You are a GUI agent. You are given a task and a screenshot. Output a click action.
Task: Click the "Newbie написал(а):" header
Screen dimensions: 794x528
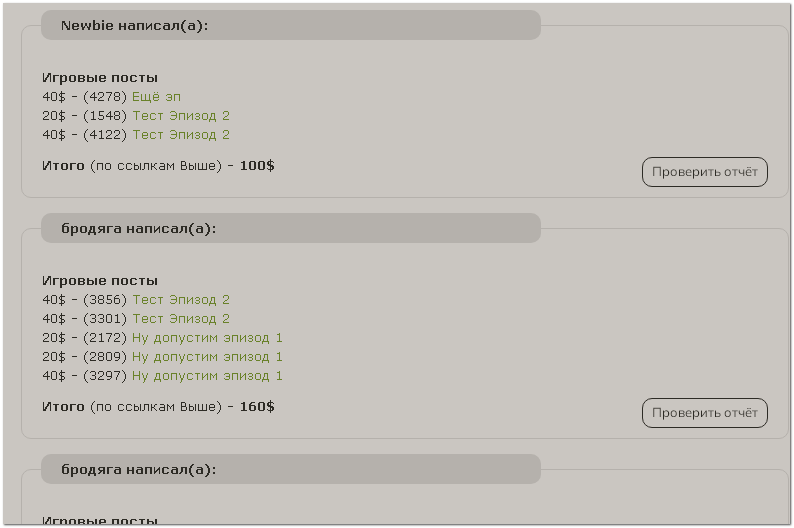[134, 26]
